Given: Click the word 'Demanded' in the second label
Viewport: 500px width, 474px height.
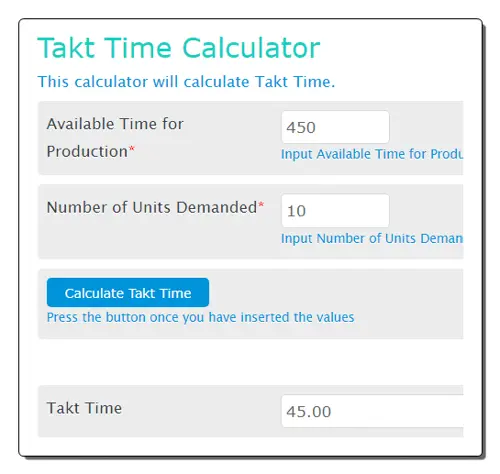Looking at the screenshot, I should [x=217, y=207].
